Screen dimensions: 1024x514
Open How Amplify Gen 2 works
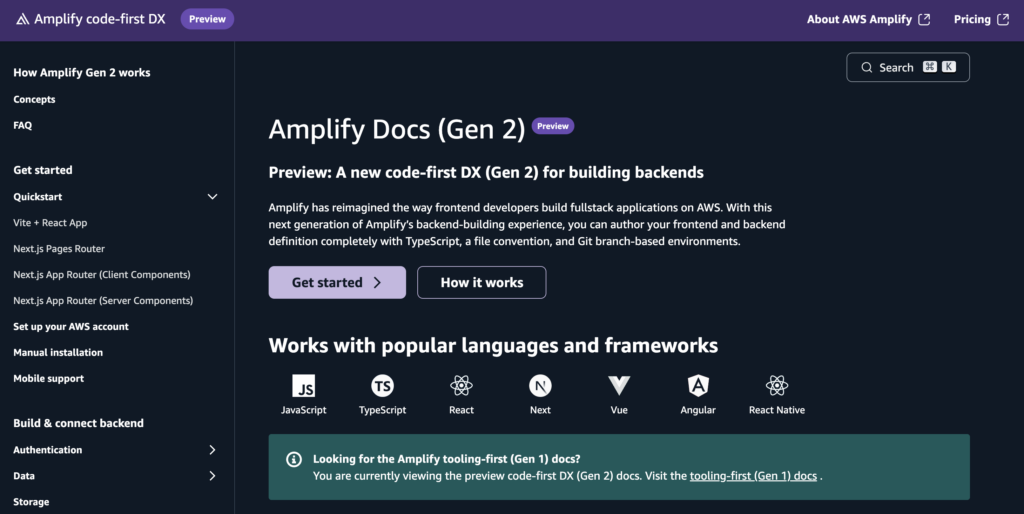82,72
